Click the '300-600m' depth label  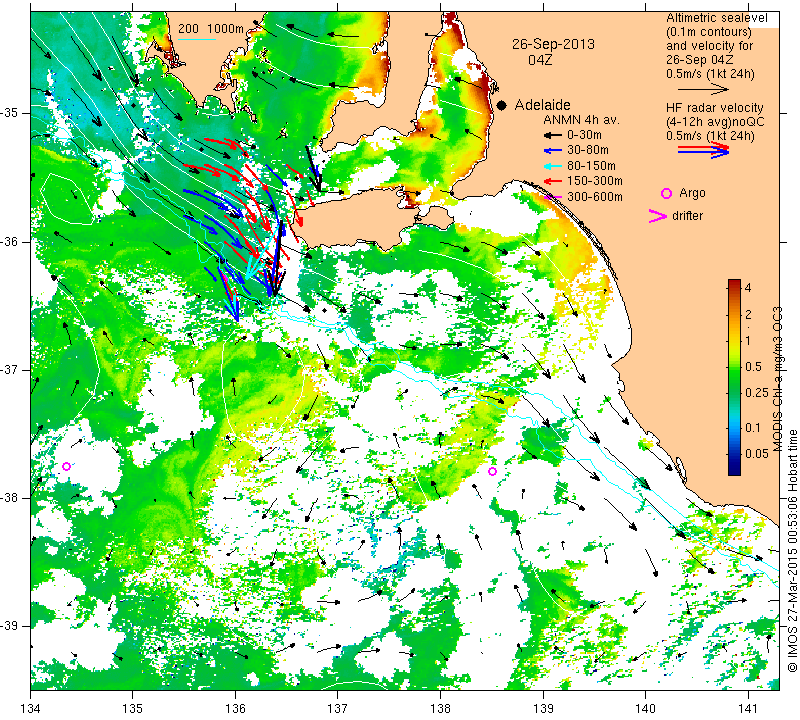point(594,196)
